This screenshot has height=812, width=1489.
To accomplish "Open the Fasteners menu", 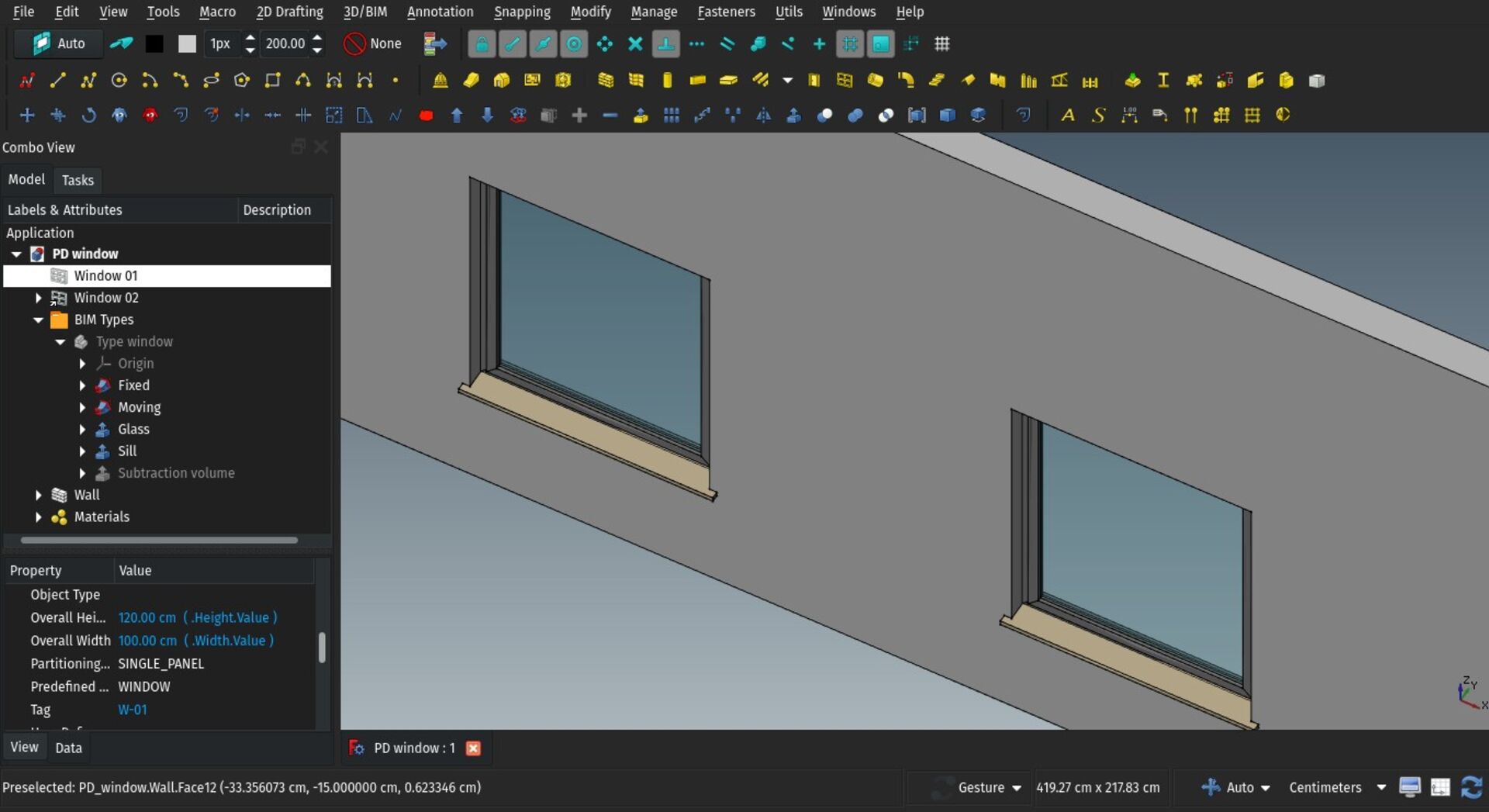I will tap(726, 12).
